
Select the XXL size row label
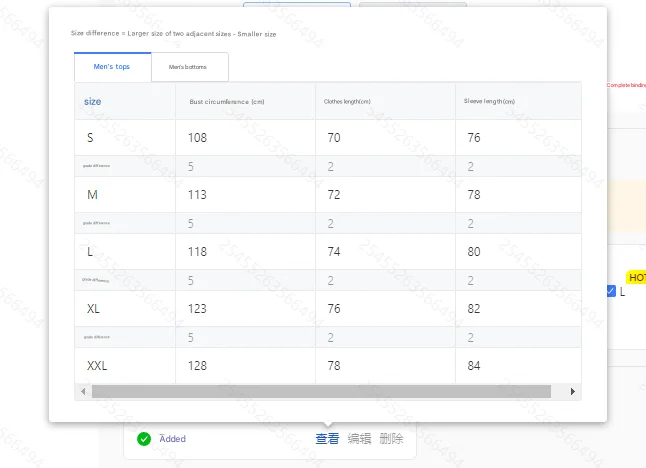(x=97, y=366)
